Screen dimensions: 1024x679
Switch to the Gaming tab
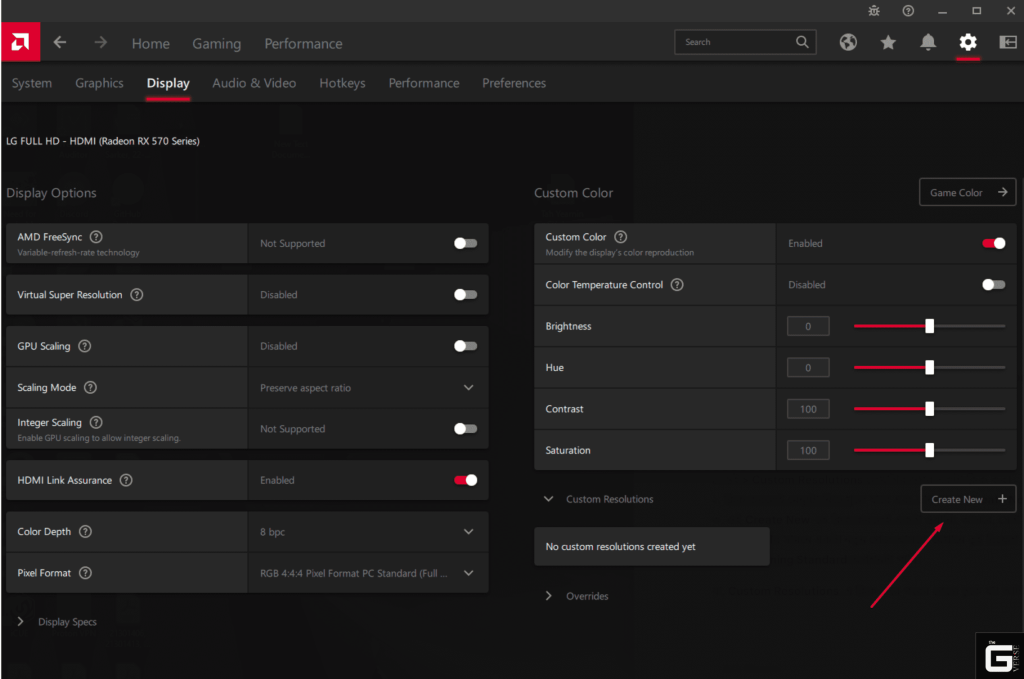pyautogui.click(x=216, y=43)
